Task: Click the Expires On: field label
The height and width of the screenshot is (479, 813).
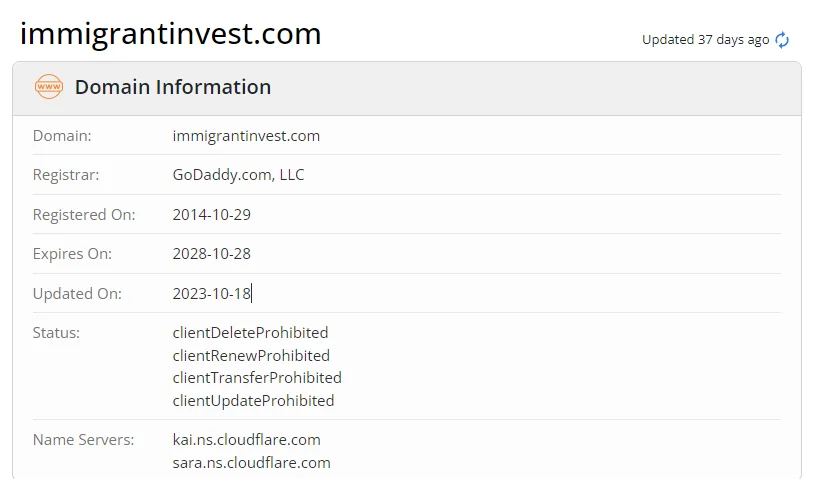Action: point(72,254)
